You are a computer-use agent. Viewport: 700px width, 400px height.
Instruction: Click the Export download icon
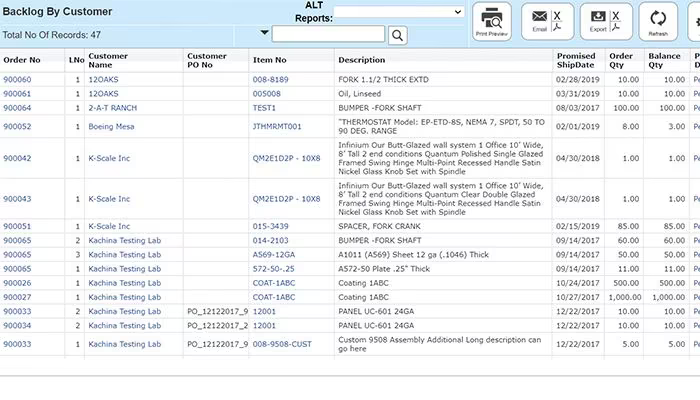pyautogui.click(x=598, y=17)
